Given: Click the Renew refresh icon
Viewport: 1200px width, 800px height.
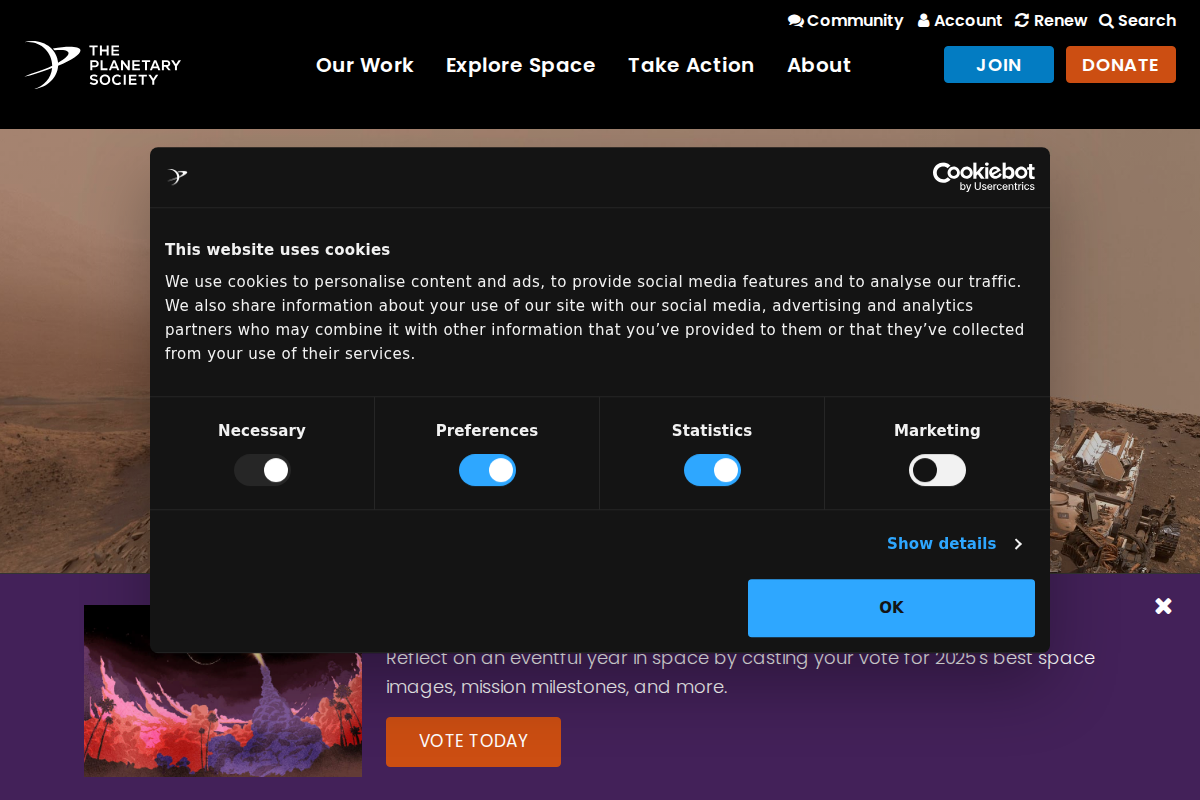Looking at the screenshot, I should (1022, 21).
